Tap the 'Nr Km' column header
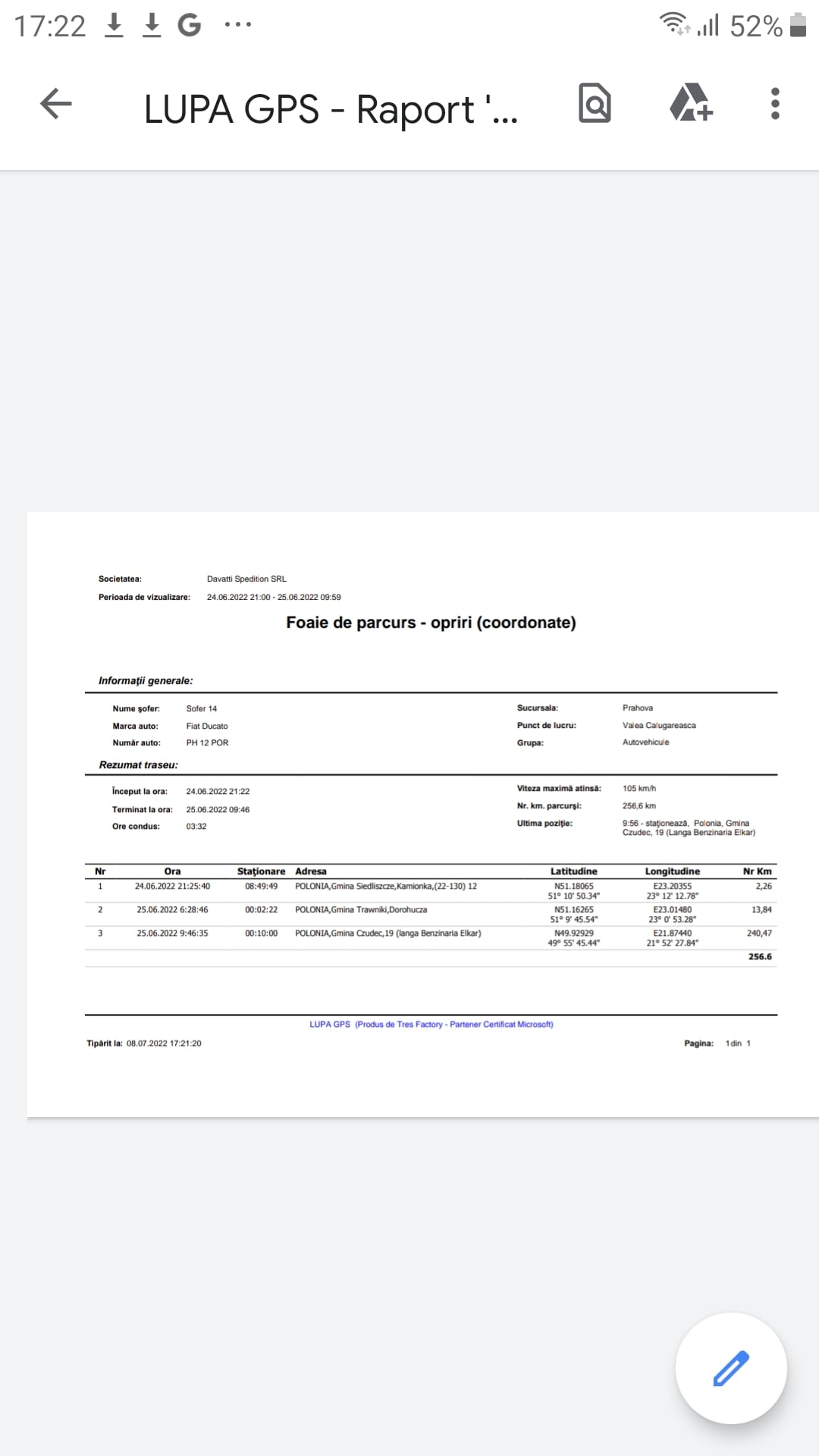819x1456 pixels. (758, 871)
